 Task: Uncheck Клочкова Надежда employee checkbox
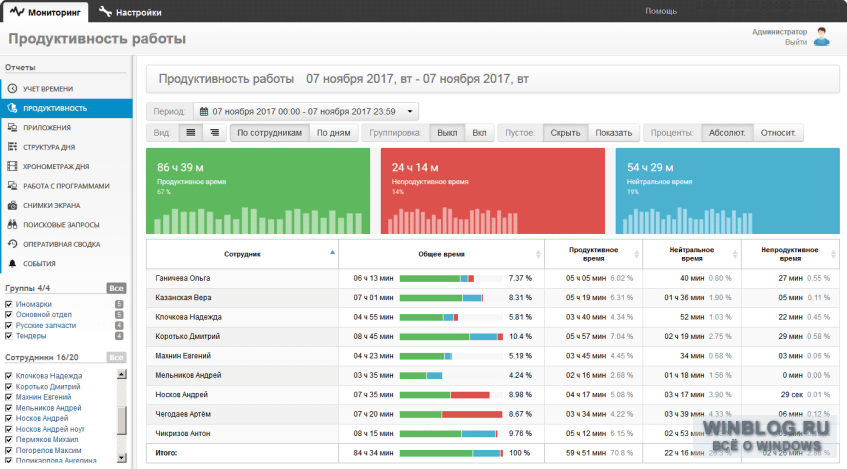pyautogui.click(x=9, y=376)
